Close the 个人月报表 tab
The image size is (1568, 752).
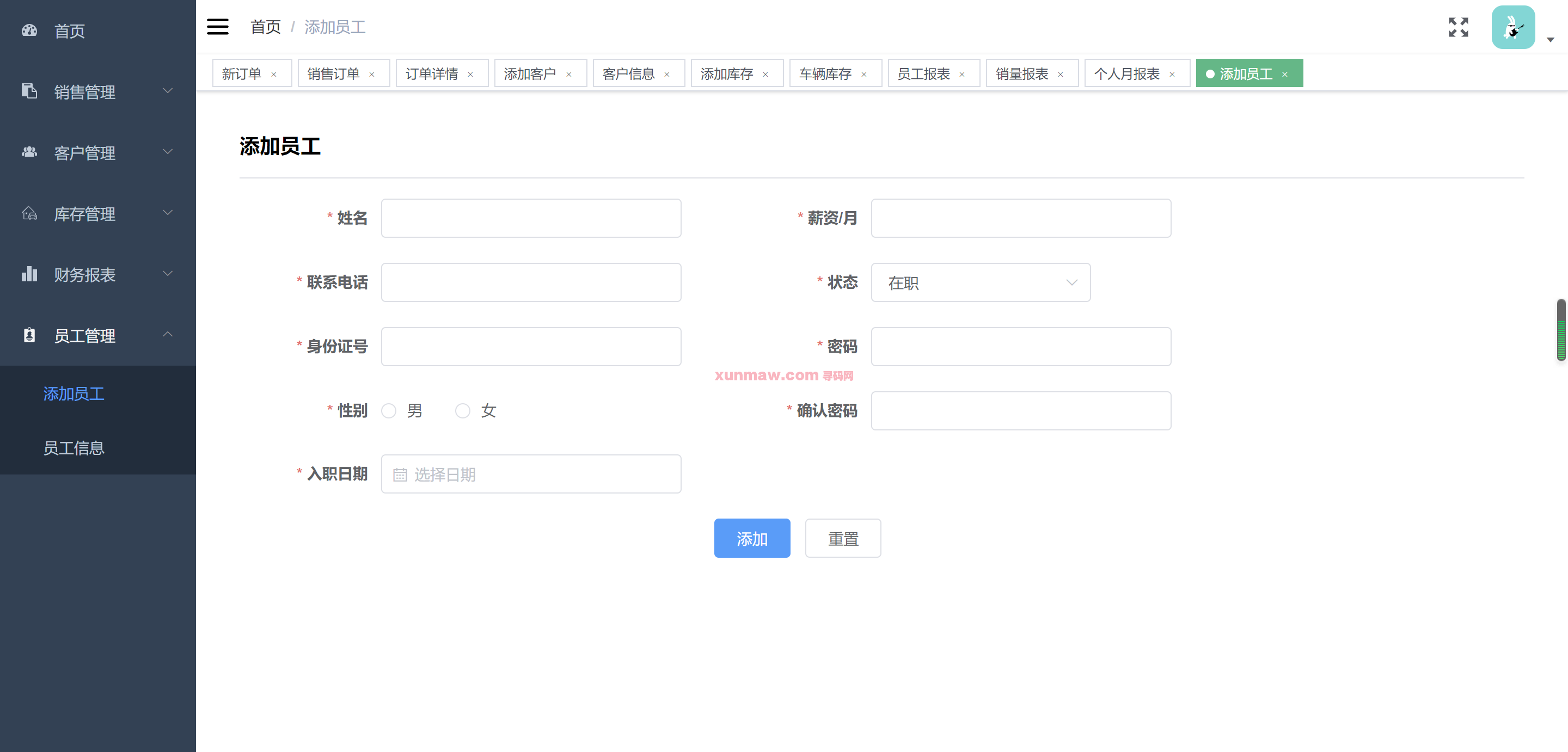(x=1172, y=74)
